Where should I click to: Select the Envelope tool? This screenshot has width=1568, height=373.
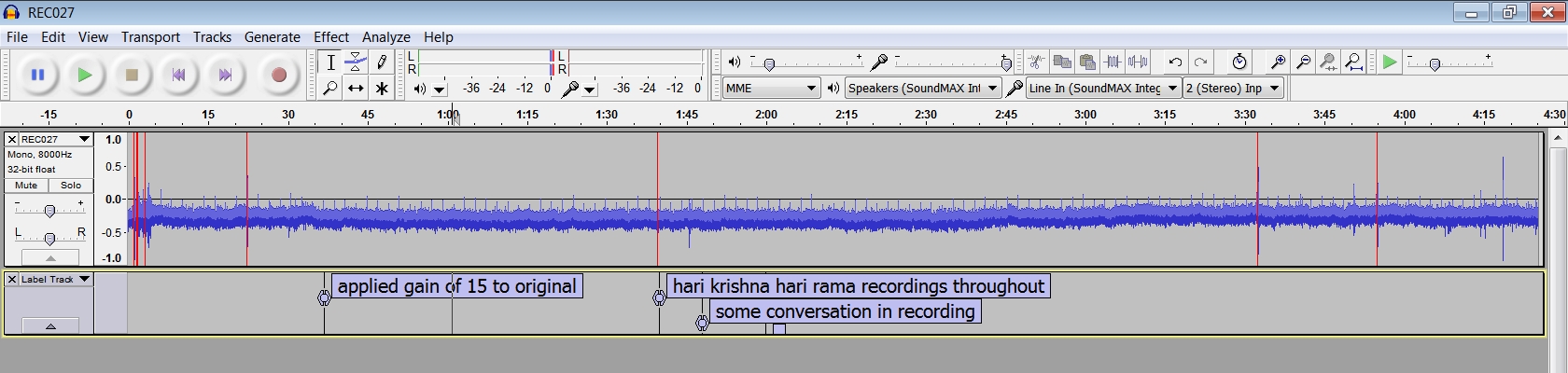pos(356,62)
